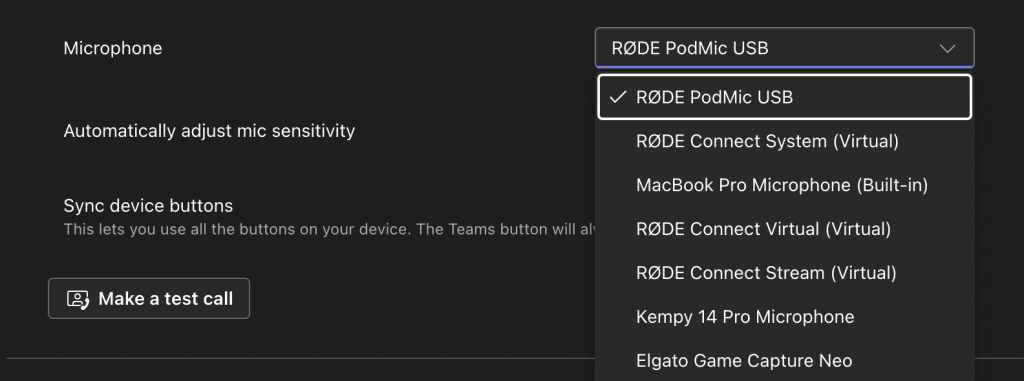The width and height of the screenshot is (1024, 381).
Task: Click Automatically adjust mic sensitivity label
Action: 209,131
